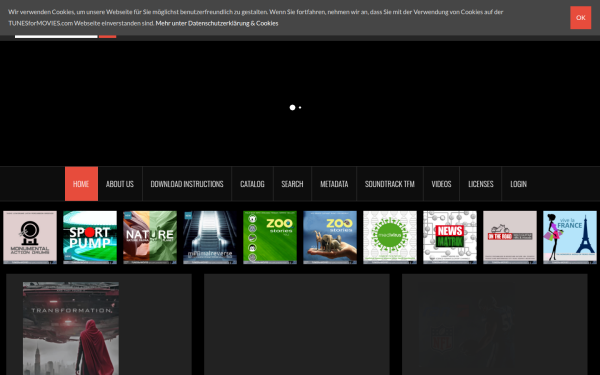600x375 pixels.
Task: Open the CATALOG menu item
Action: 252,184
